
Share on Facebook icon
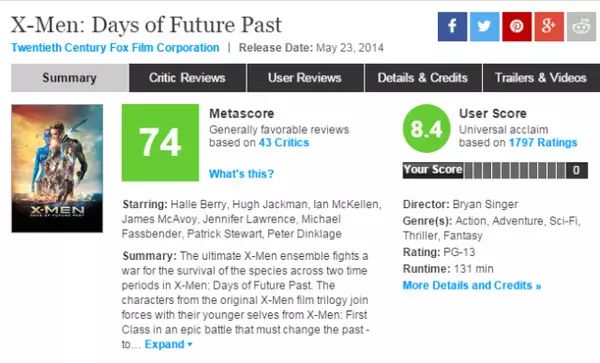[452, 26]
